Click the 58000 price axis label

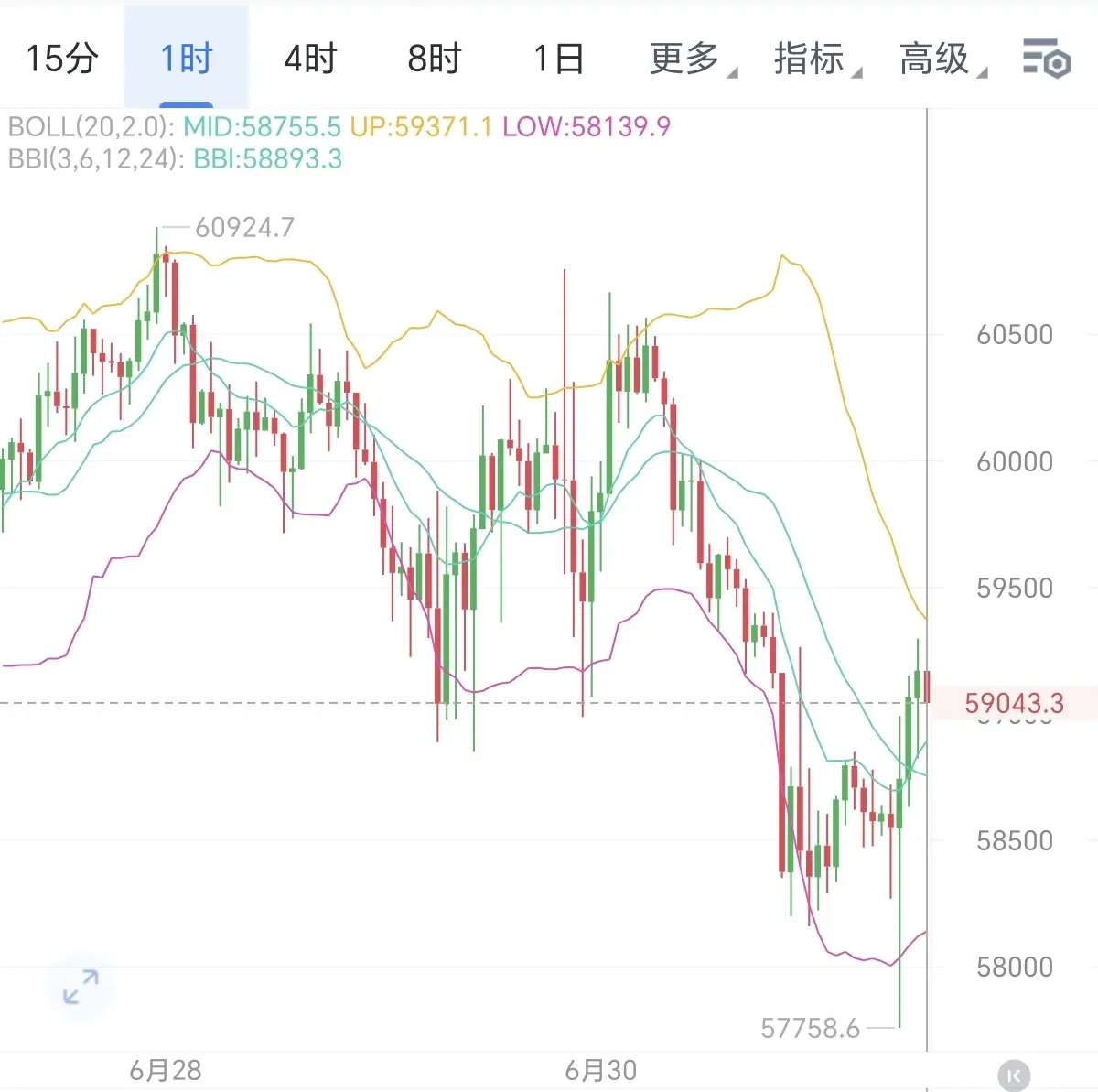pos(1015,967)
